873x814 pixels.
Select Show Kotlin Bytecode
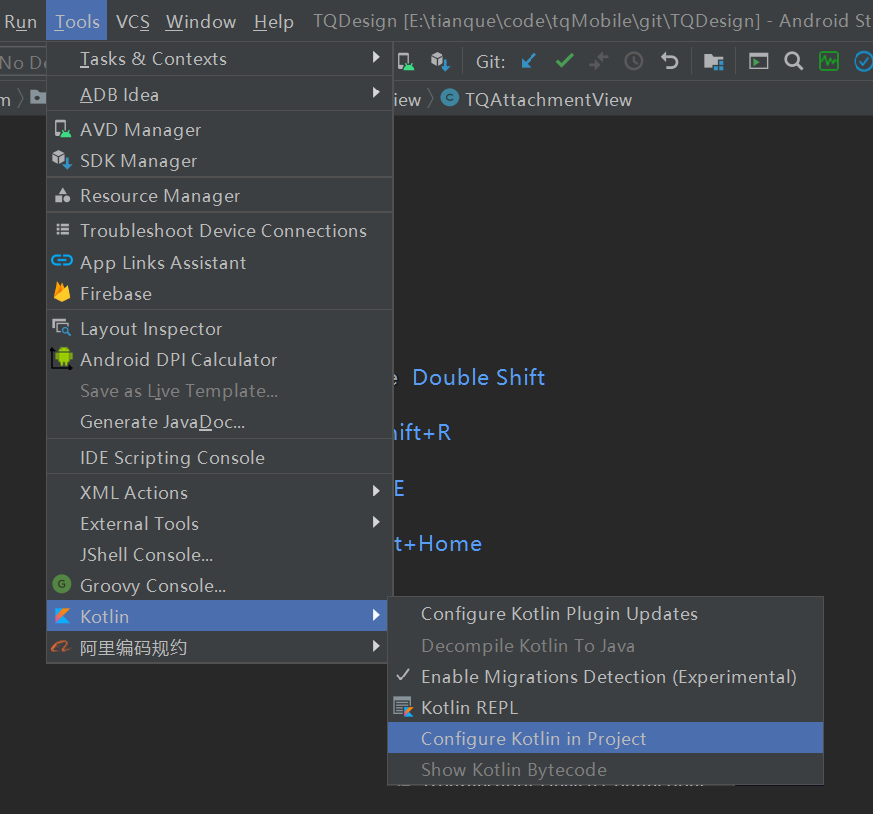605,769
